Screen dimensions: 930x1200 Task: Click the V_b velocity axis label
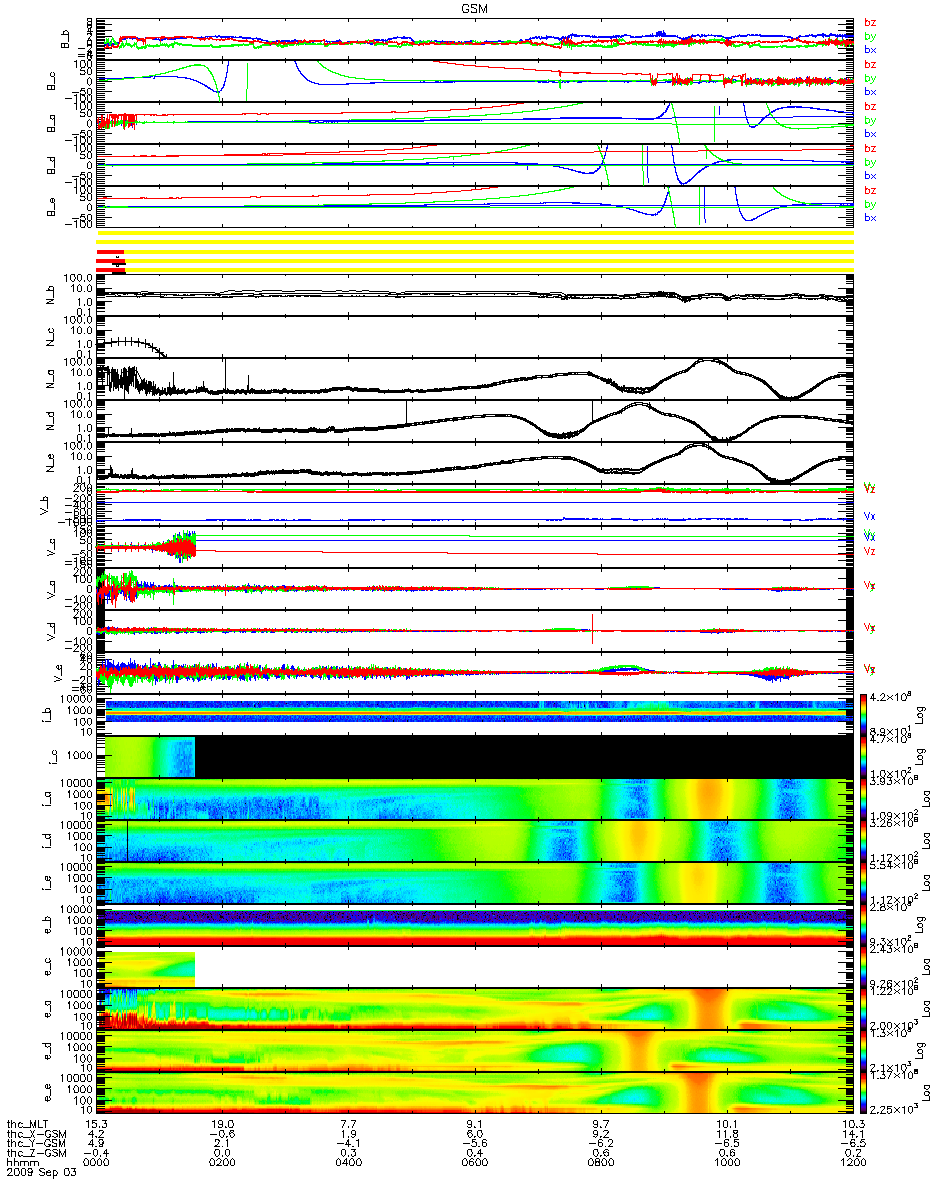click(x=44, y=505)
